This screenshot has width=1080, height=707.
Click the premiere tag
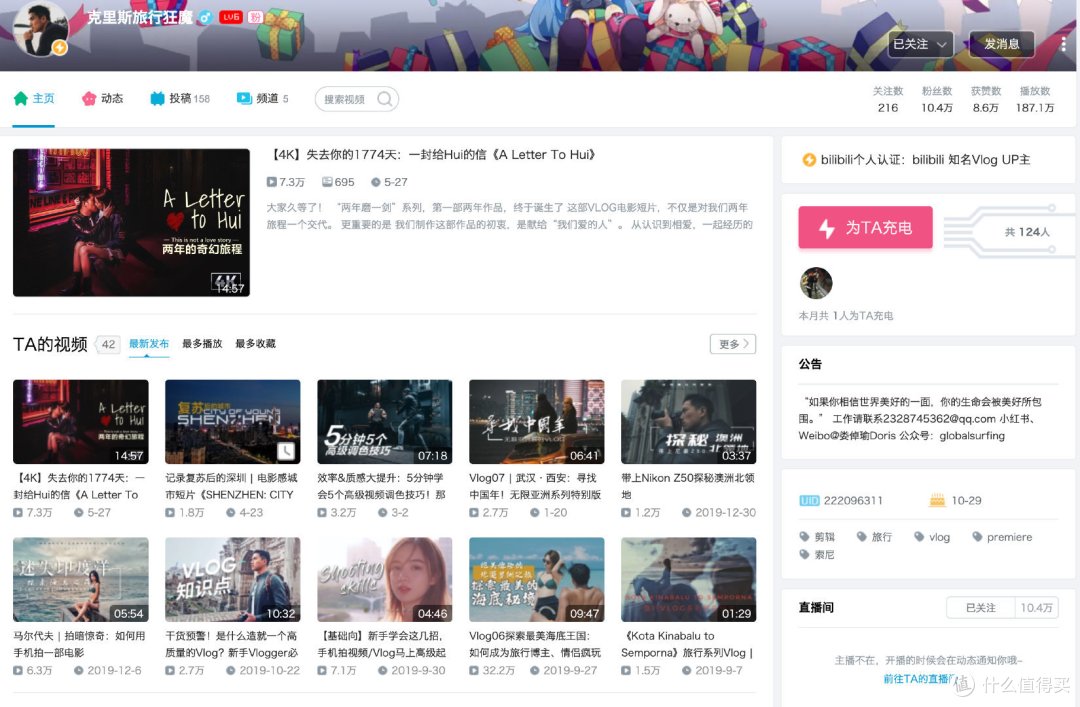pos(1002,537)
